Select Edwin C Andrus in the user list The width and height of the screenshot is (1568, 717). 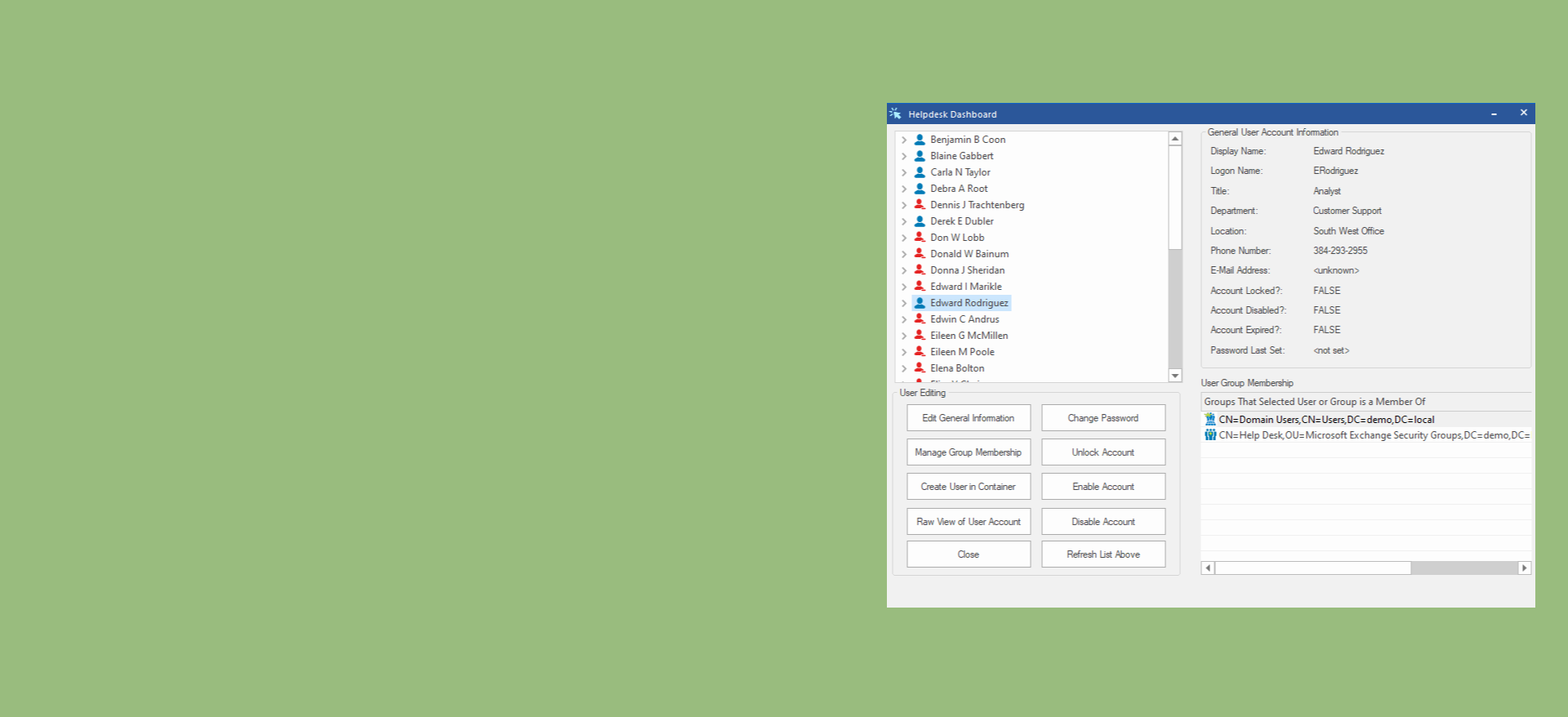coord(964,319)
